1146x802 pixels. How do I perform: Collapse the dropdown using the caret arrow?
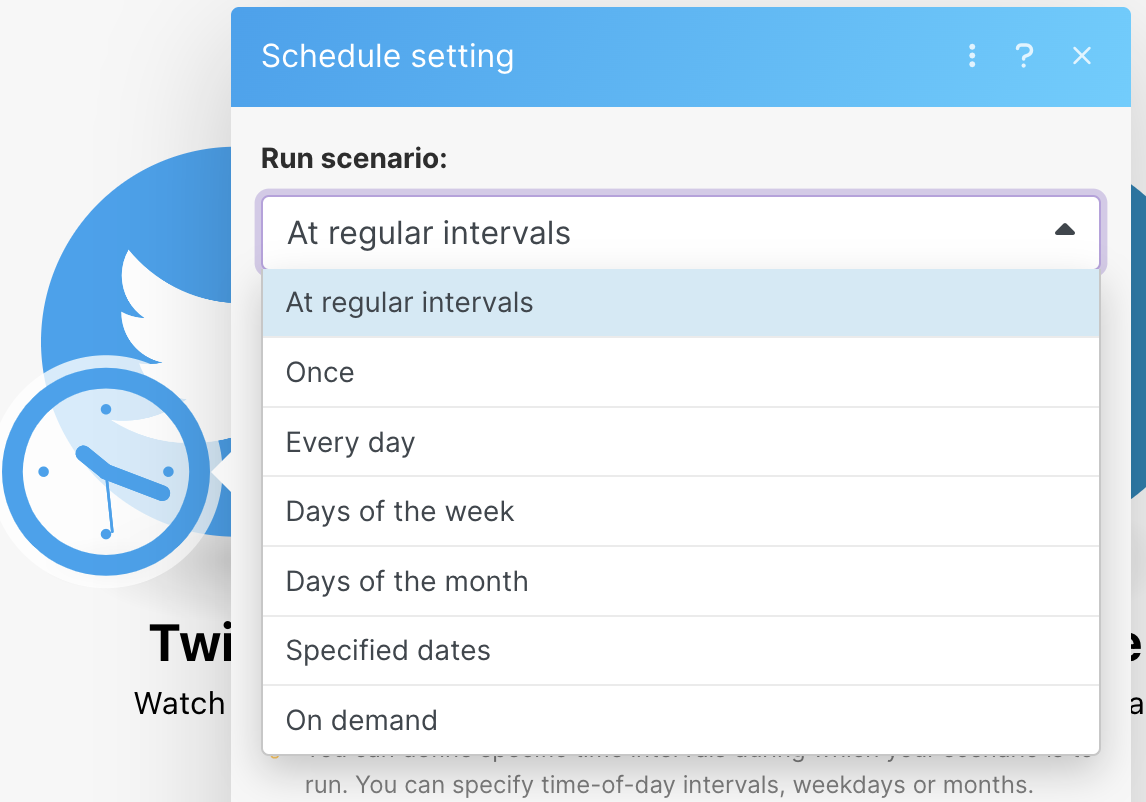click(1065, 231)
